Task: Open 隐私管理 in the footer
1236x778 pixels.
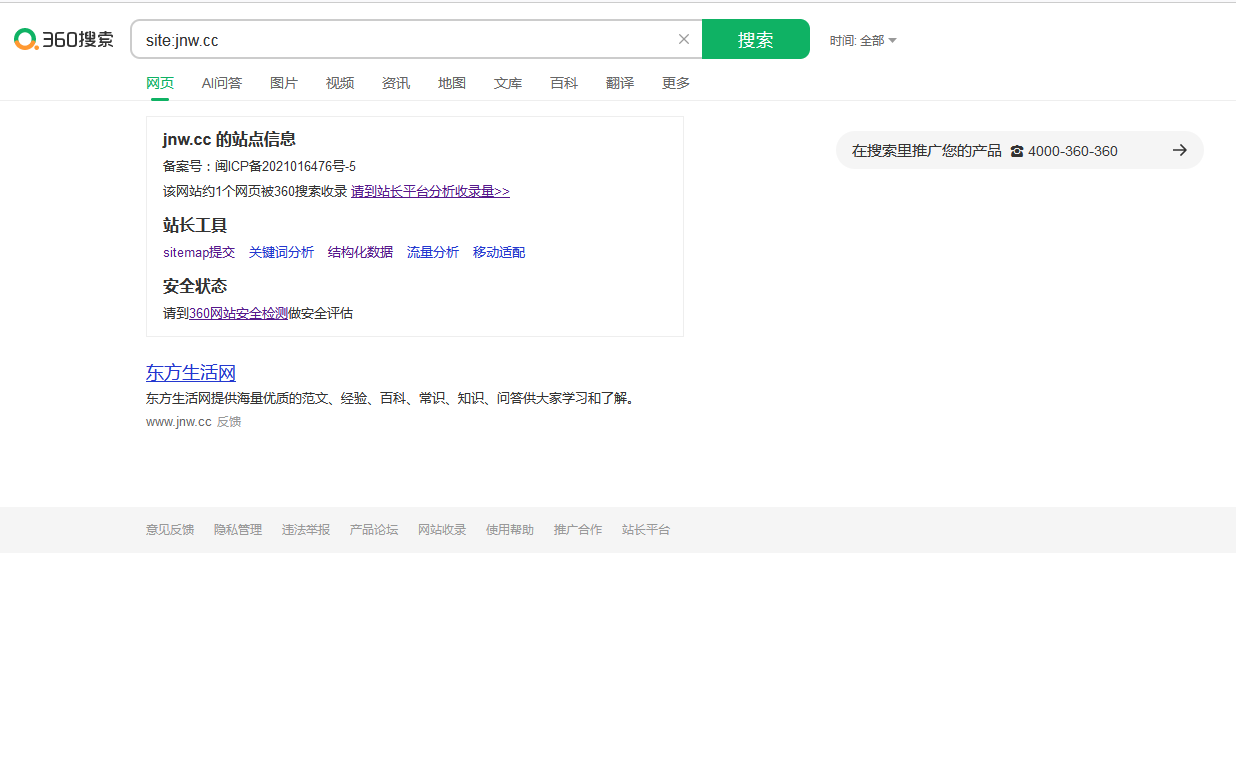Action: pos(238,530)
